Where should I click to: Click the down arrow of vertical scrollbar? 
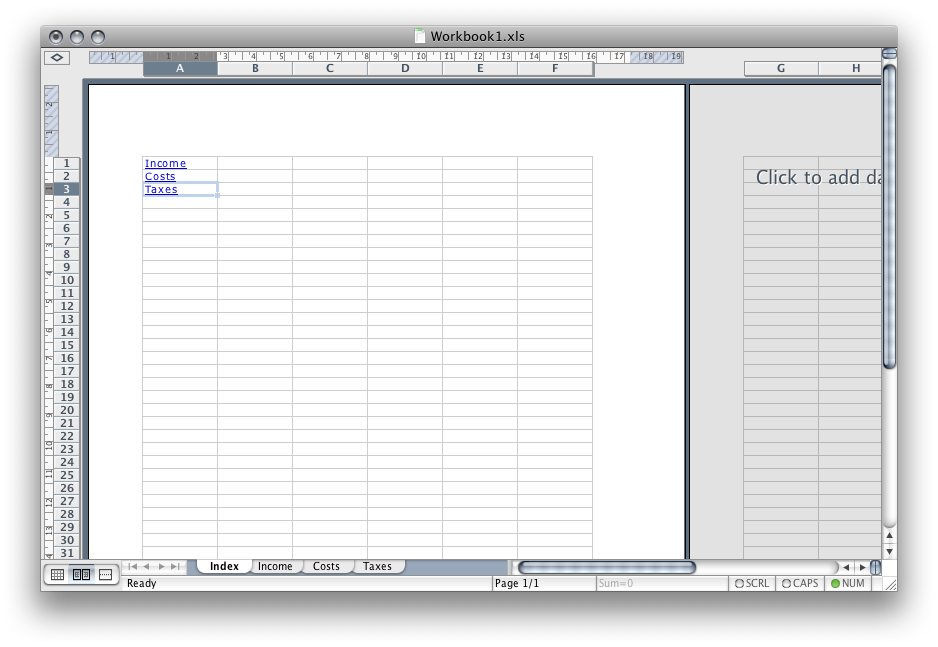(x=889, y=551)
